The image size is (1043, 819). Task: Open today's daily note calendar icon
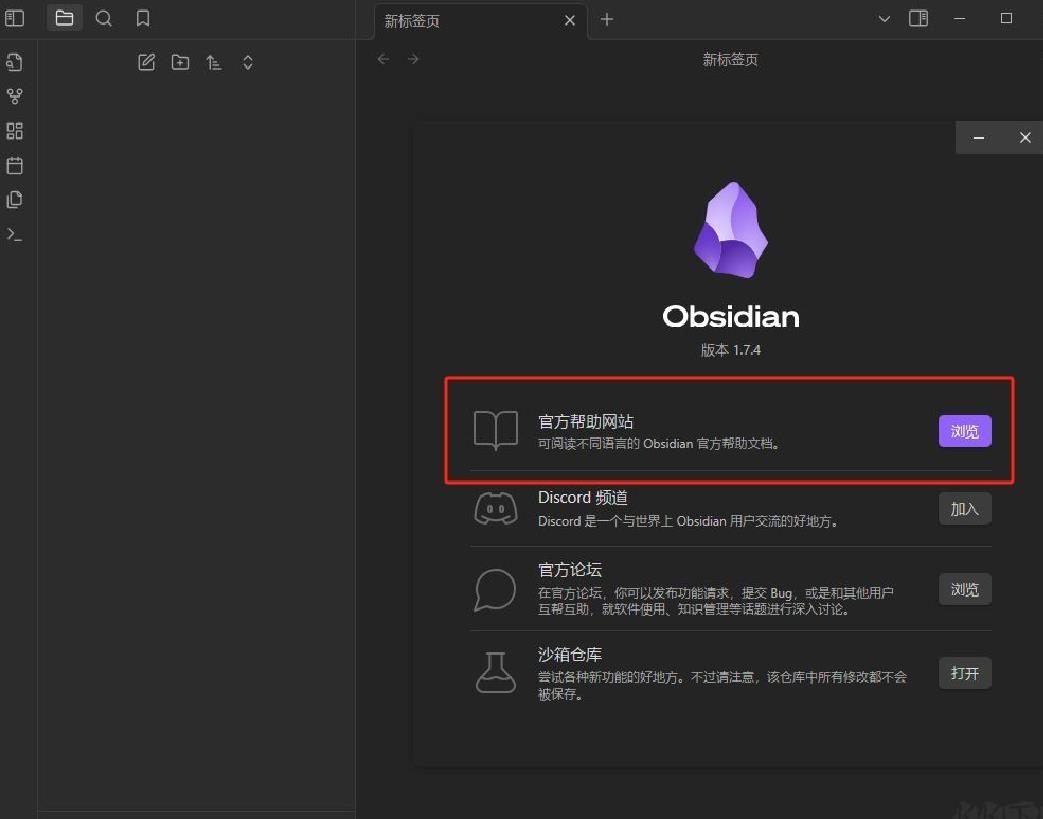14,166
